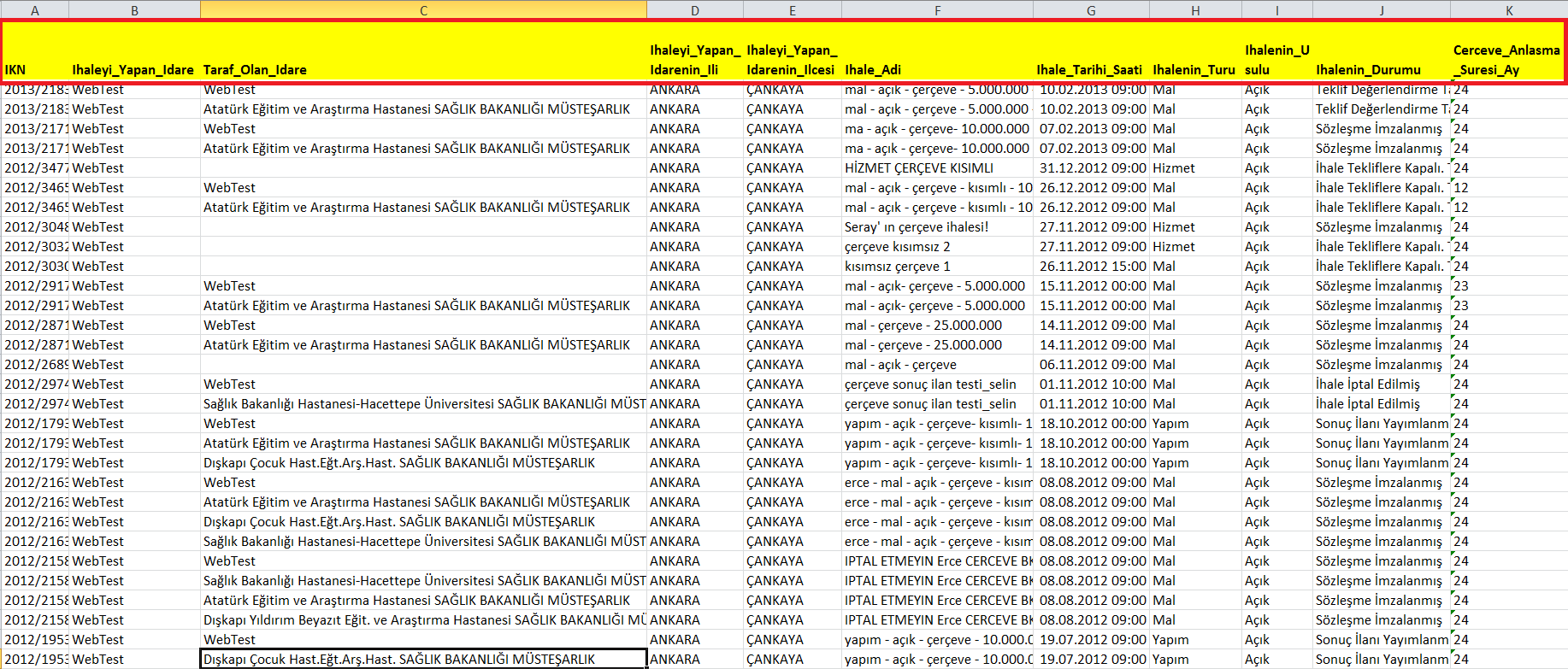
Task: Click the "Seray' ın çerçeve ihalesi!" cell
Action: point(937,227)
